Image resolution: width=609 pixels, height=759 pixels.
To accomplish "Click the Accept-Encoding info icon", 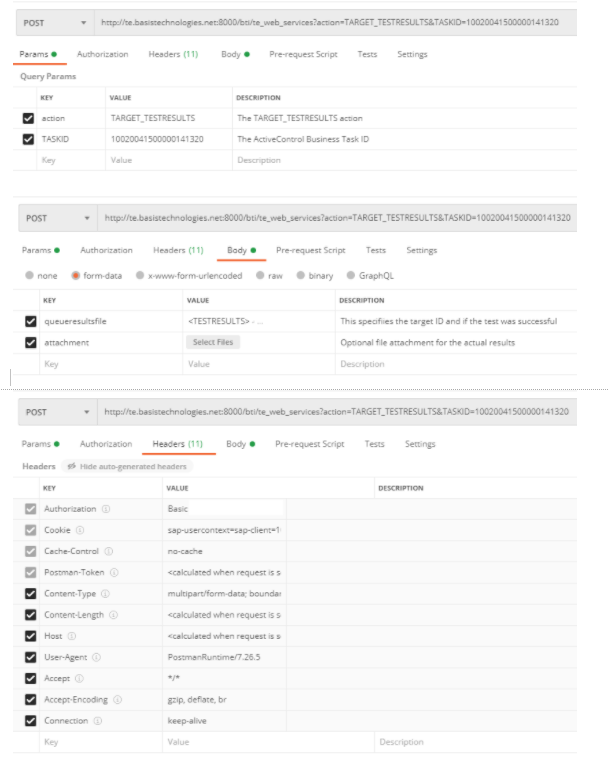I will [118, 699].
